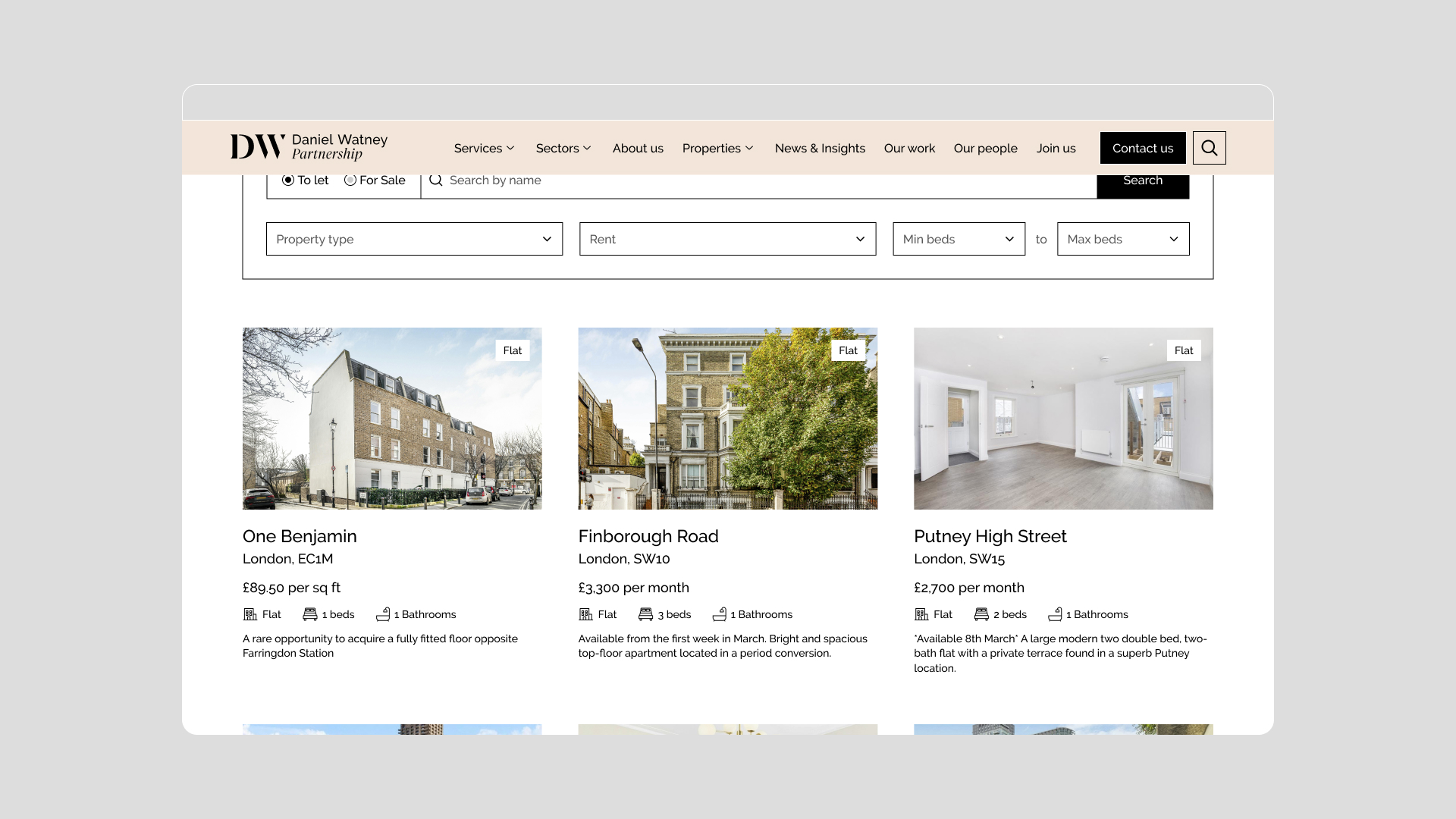This screenshot has height=819, width=1456.
Task: Choose Max beds dropdown
Action: tap(1122, 239)
